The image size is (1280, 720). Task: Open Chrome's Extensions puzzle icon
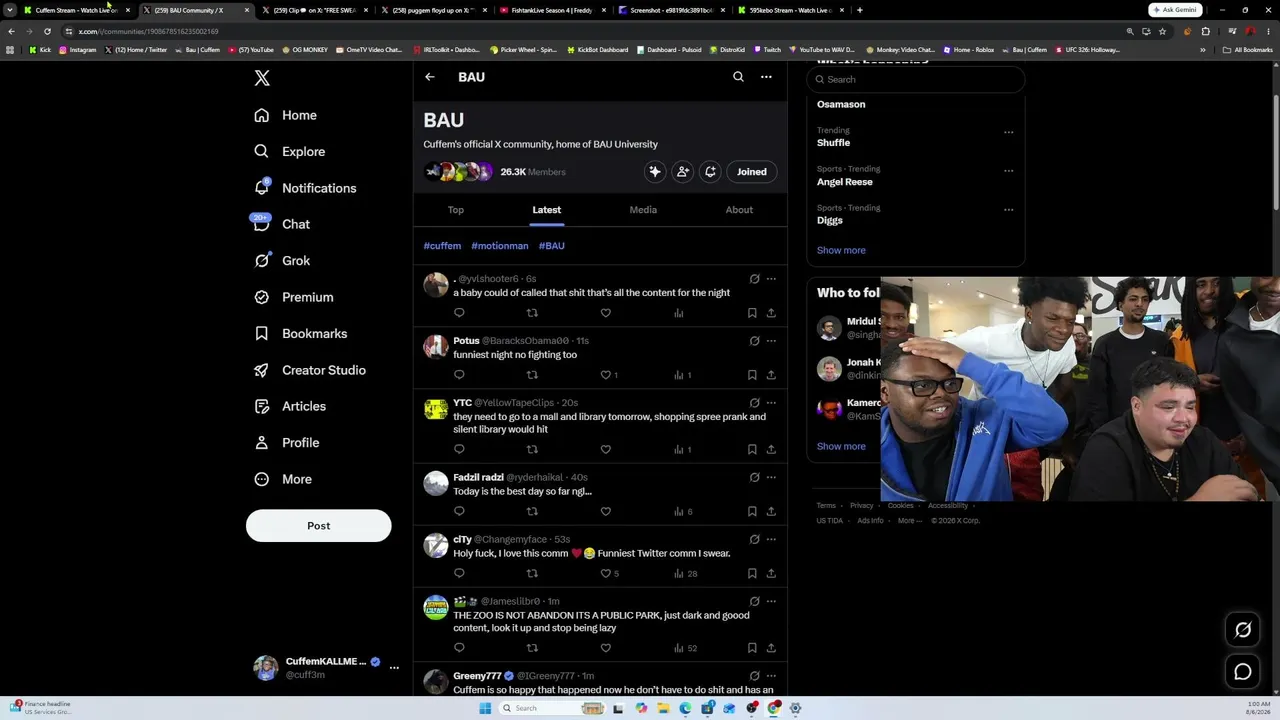click(1205, 31)
